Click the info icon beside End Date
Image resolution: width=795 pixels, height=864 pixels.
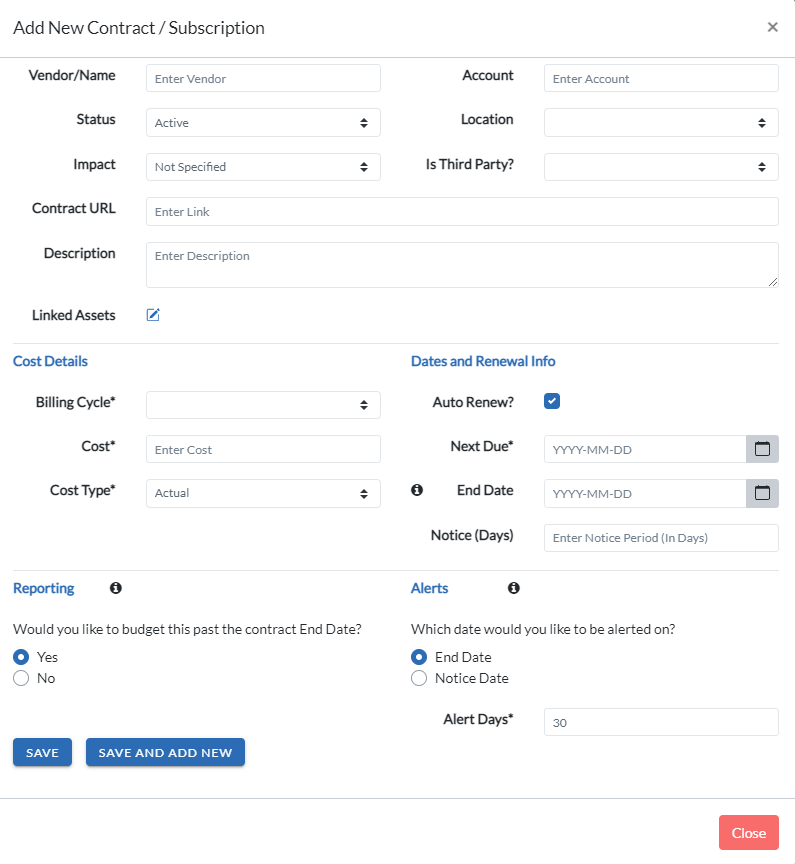[417, 490]
